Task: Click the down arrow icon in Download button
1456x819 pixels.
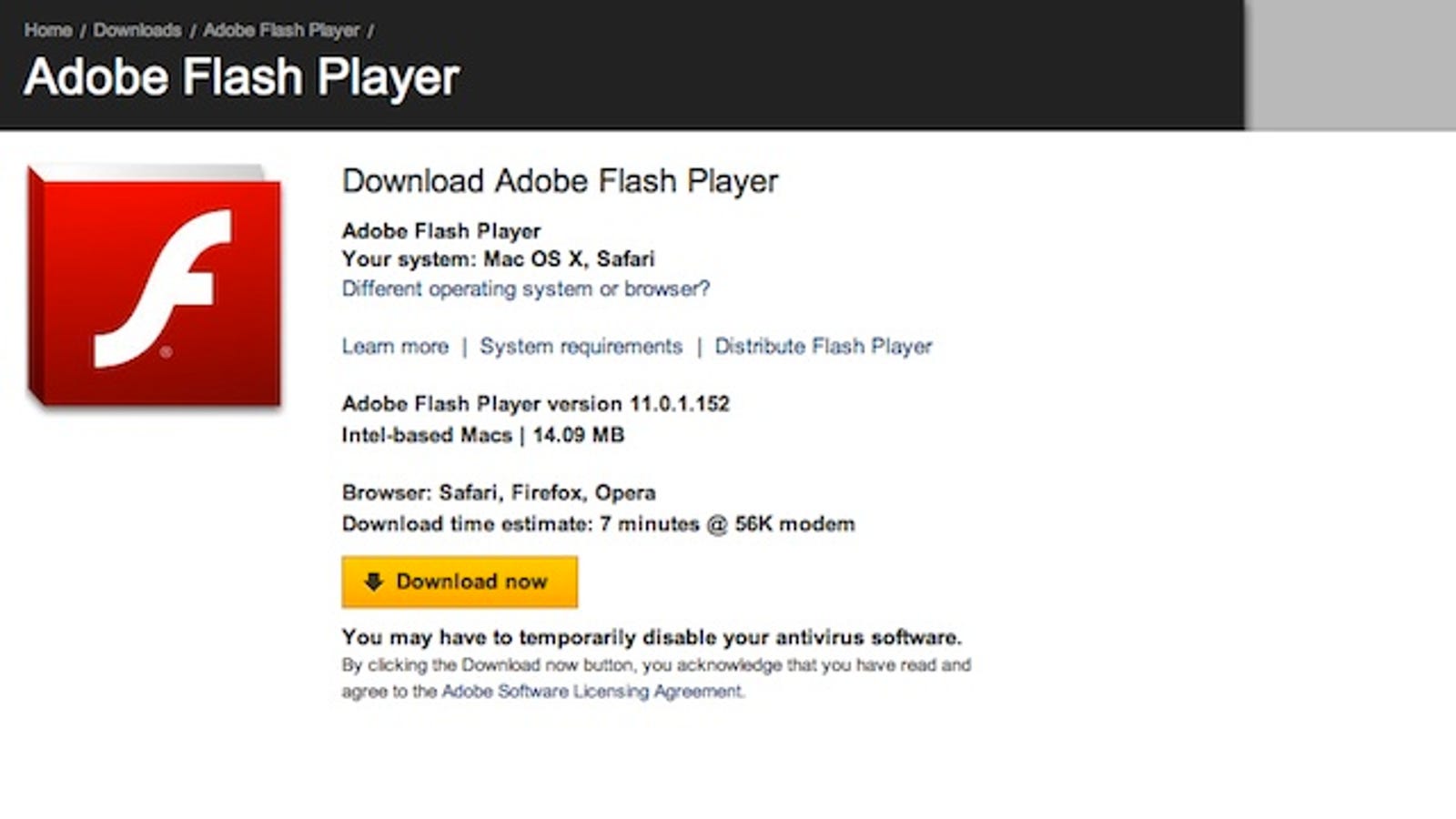Action: 373,581
